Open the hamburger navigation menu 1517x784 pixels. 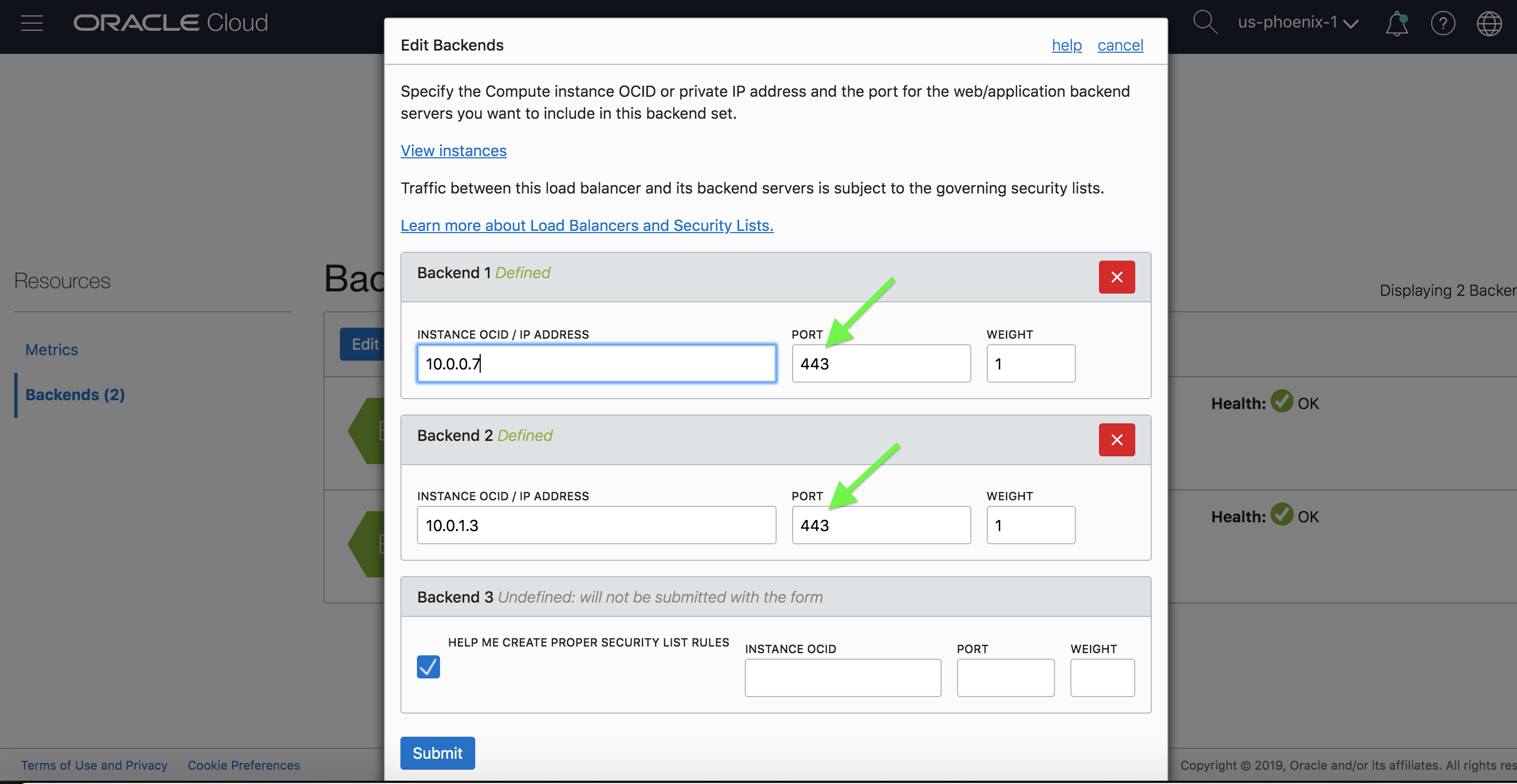coord(32,23)
